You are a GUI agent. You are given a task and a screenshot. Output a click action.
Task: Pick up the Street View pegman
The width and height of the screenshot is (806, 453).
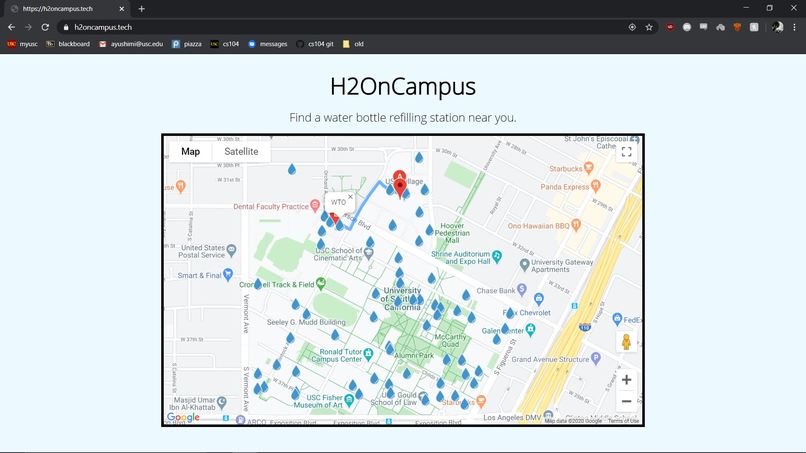click(626, 341)
